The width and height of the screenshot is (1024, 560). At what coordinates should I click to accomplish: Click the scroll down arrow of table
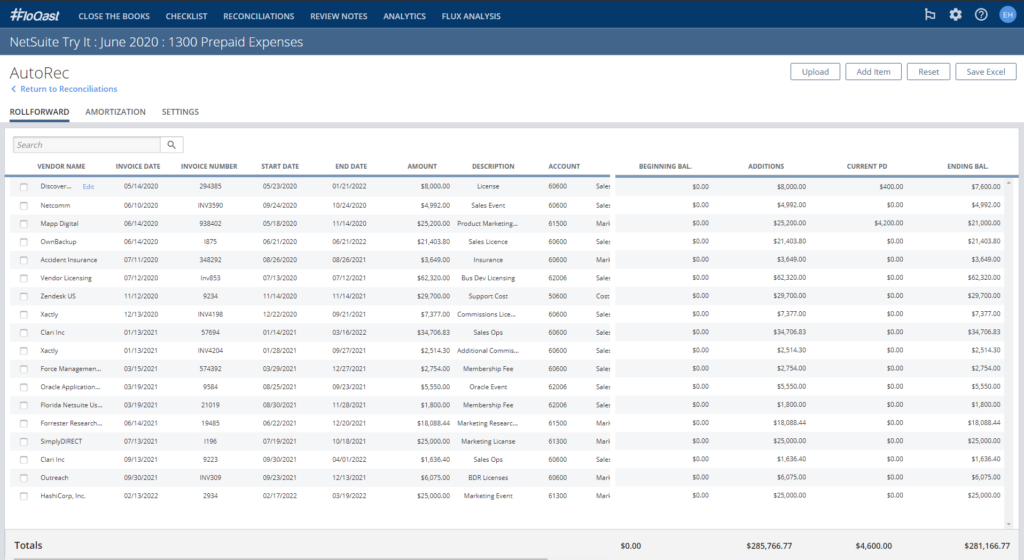1008,524
